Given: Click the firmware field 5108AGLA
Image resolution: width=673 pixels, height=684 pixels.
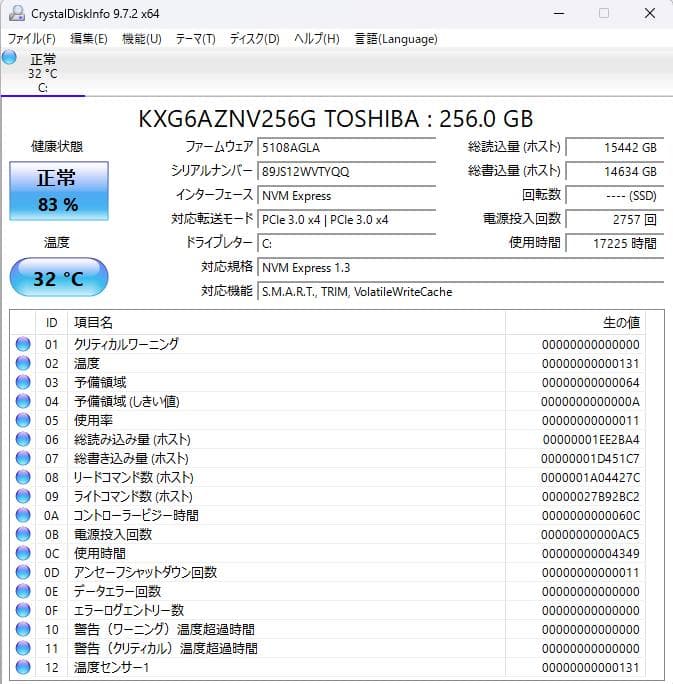Looking at the screenshot, I should pyautogui.click(x=347, y=147).
